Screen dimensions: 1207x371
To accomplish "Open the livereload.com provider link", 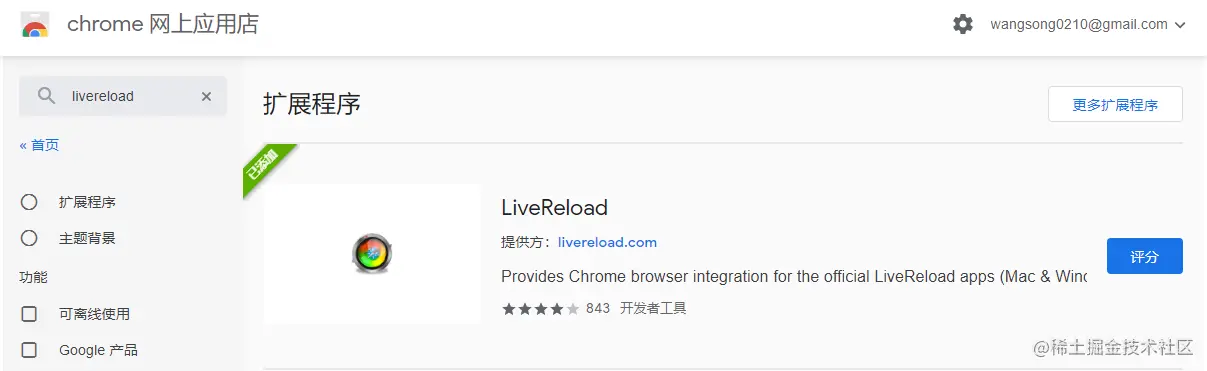I will (607, 242).
